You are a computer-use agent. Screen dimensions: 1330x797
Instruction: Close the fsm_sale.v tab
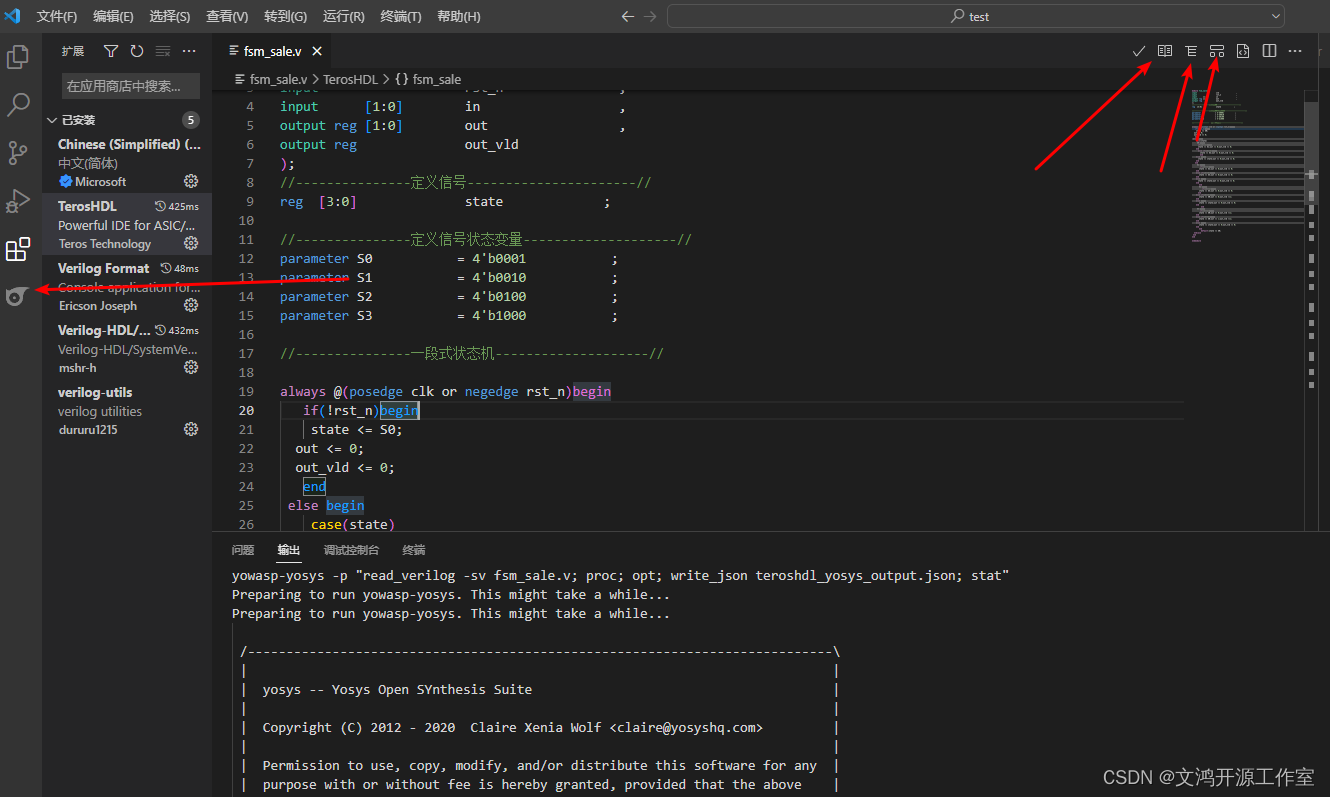(316, 51)
